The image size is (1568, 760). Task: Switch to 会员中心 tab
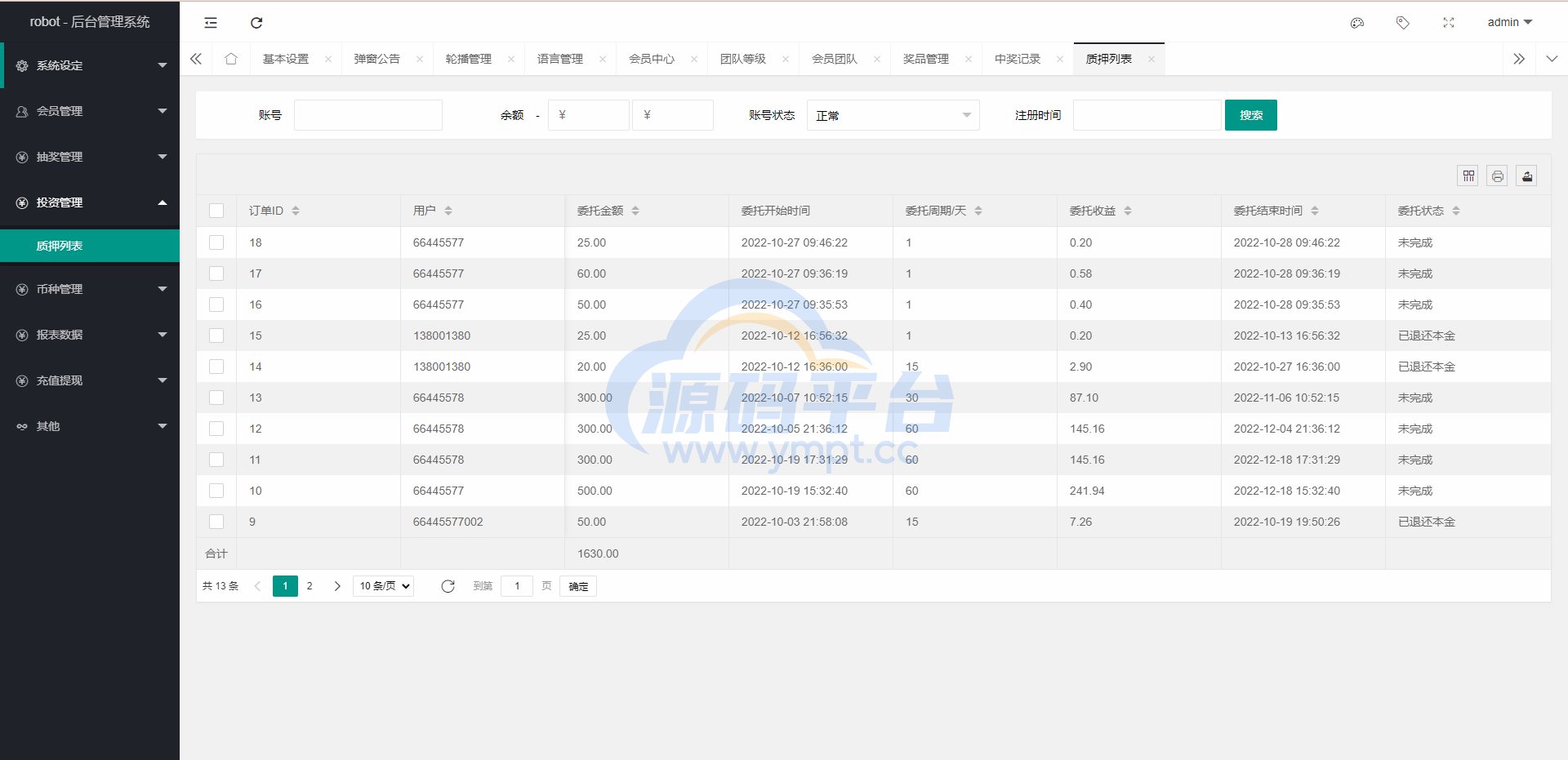click(652, 59)
